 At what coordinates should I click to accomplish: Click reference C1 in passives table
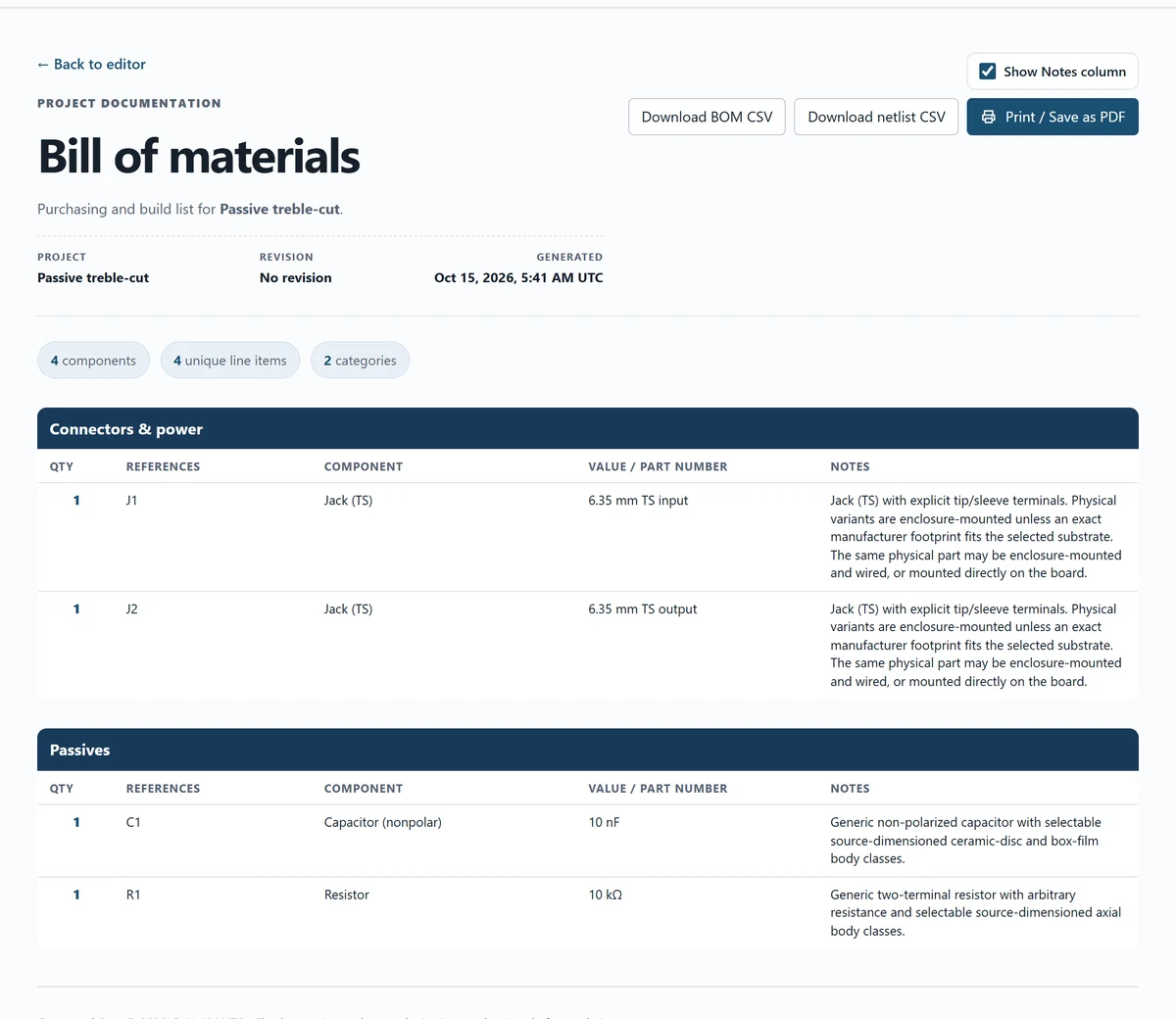[133, 823]
